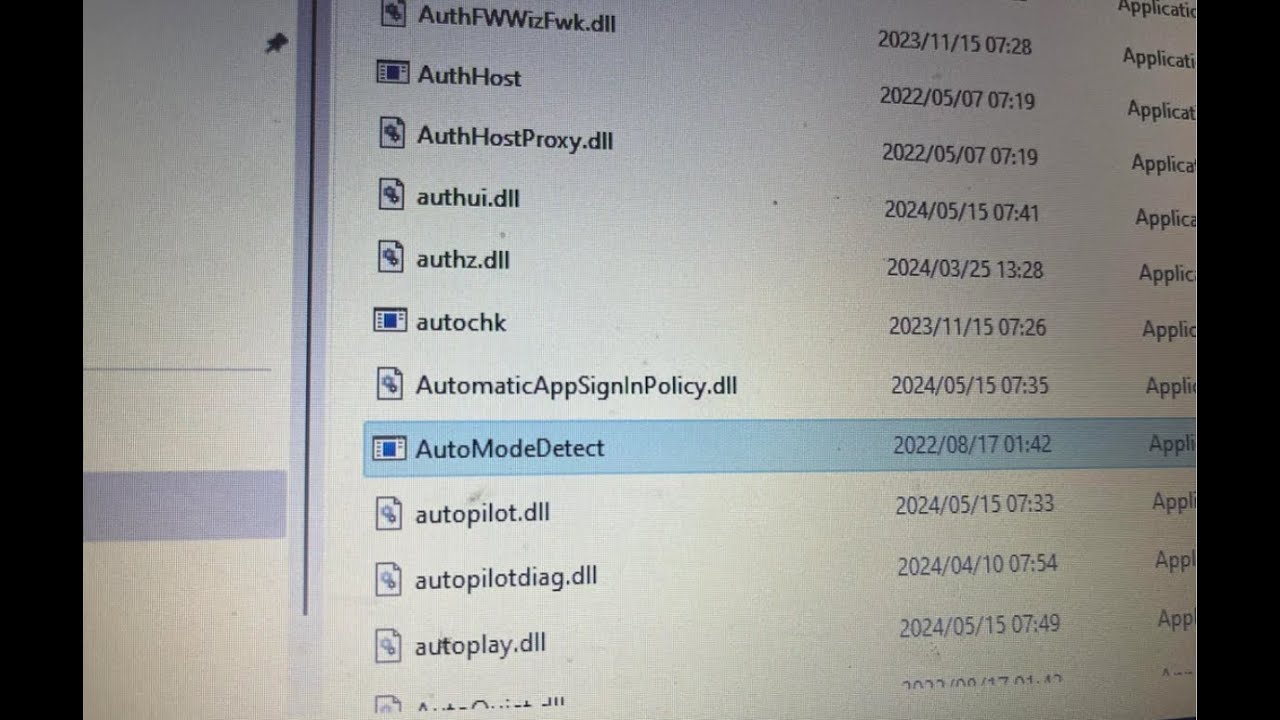This screenshot has height=720, width=1280.
Task: Click the navigation pane vertical scrollbar
Action: (x=305, y=300)
